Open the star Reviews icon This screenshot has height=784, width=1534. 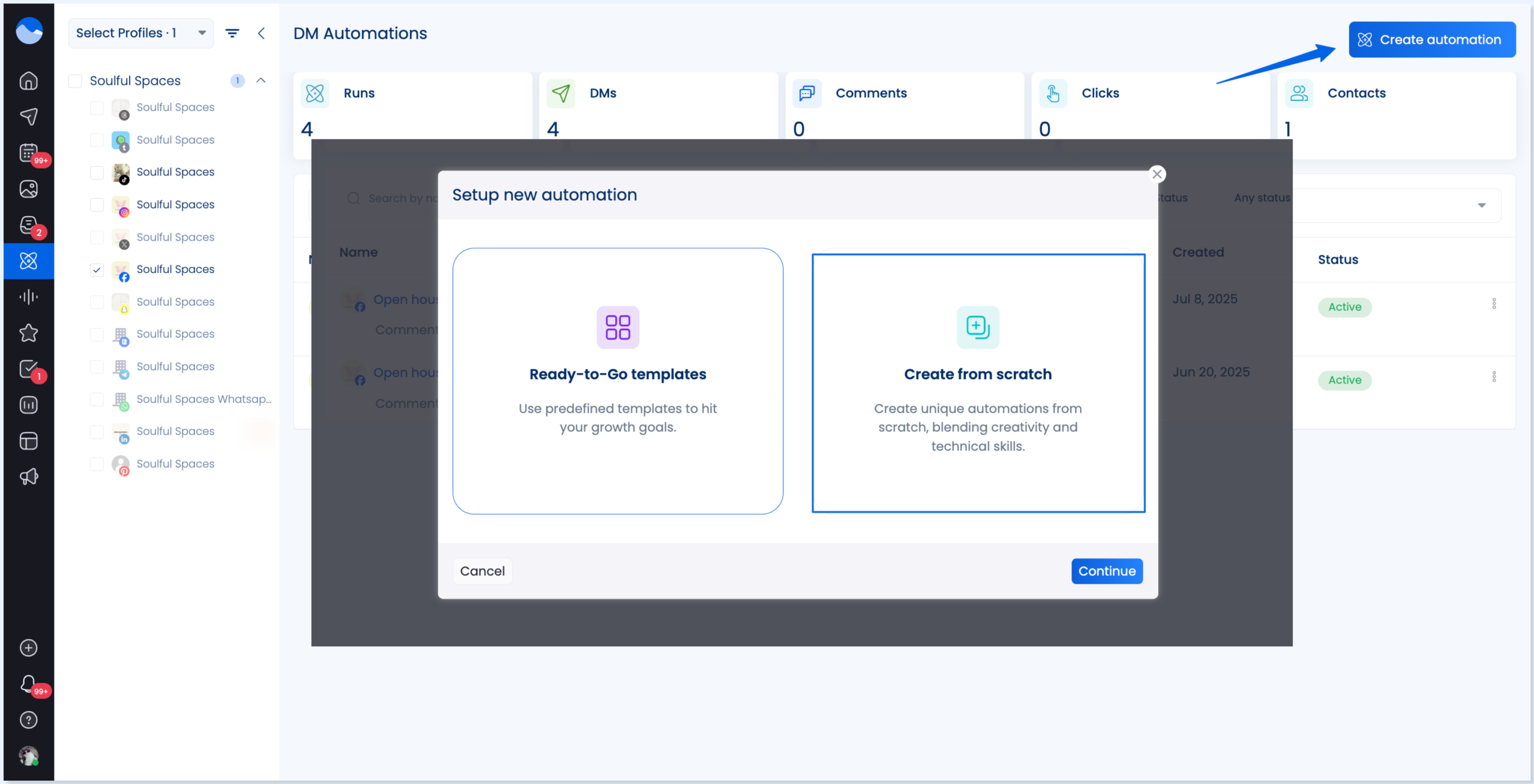click(29, 333)
